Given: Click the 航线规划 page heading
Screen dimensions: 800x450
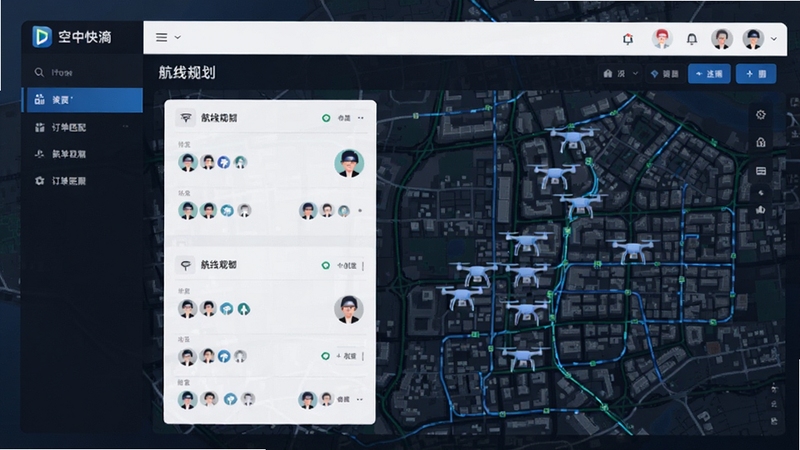Looking at the screenshot, I should pos(187,73).
